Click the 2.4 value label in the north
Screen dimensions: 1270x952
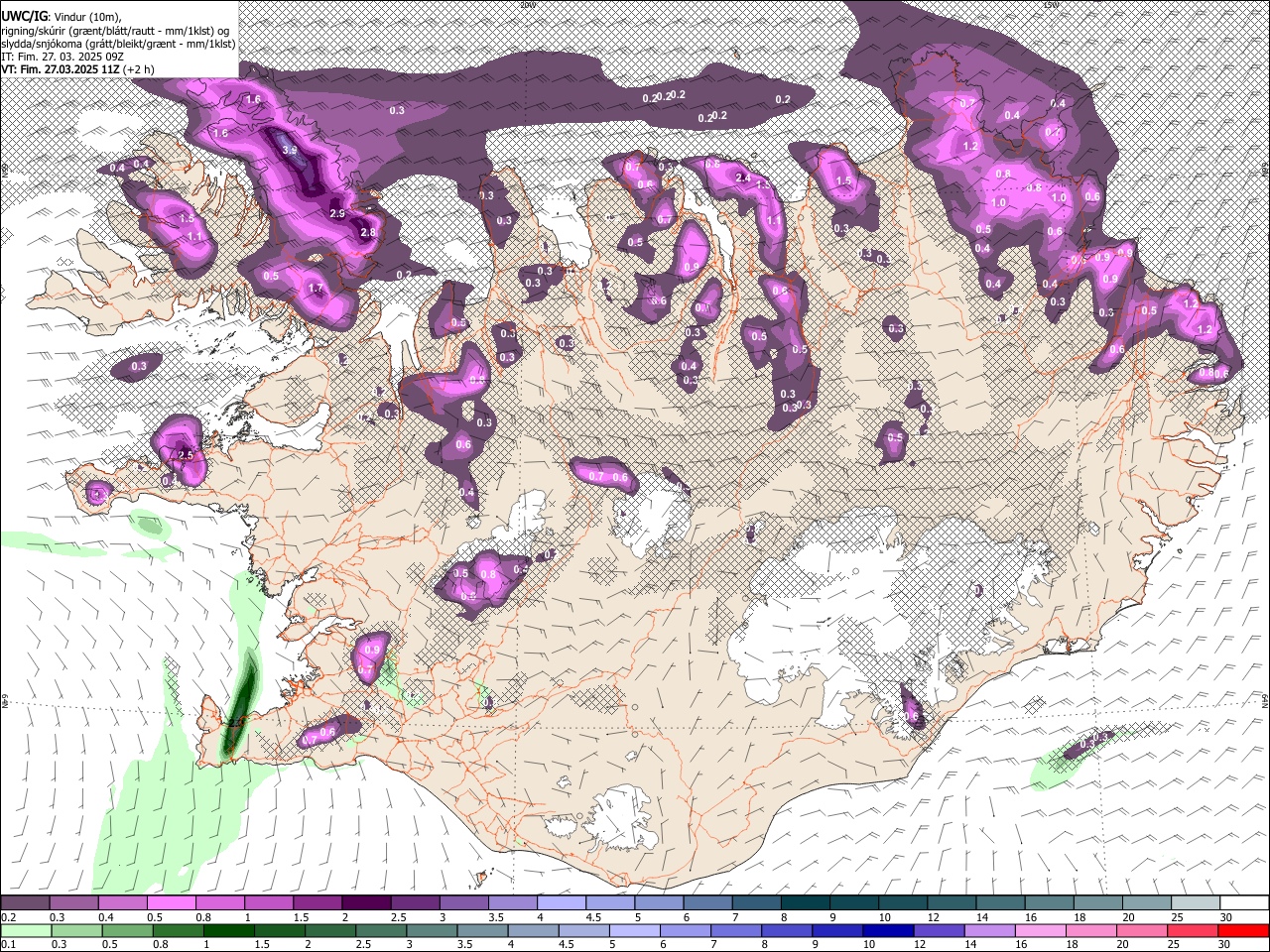pos(743,178)
